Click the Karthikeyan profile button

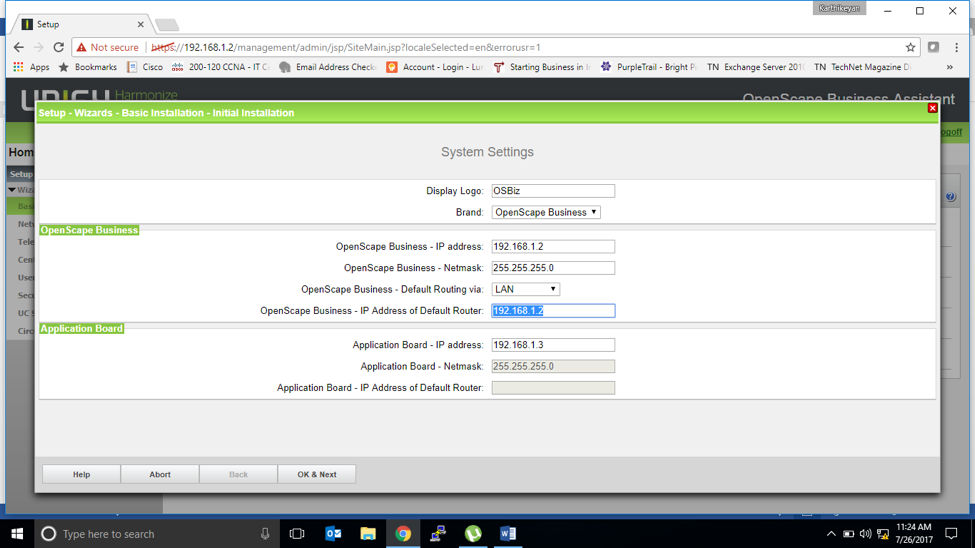pos(839,8)
